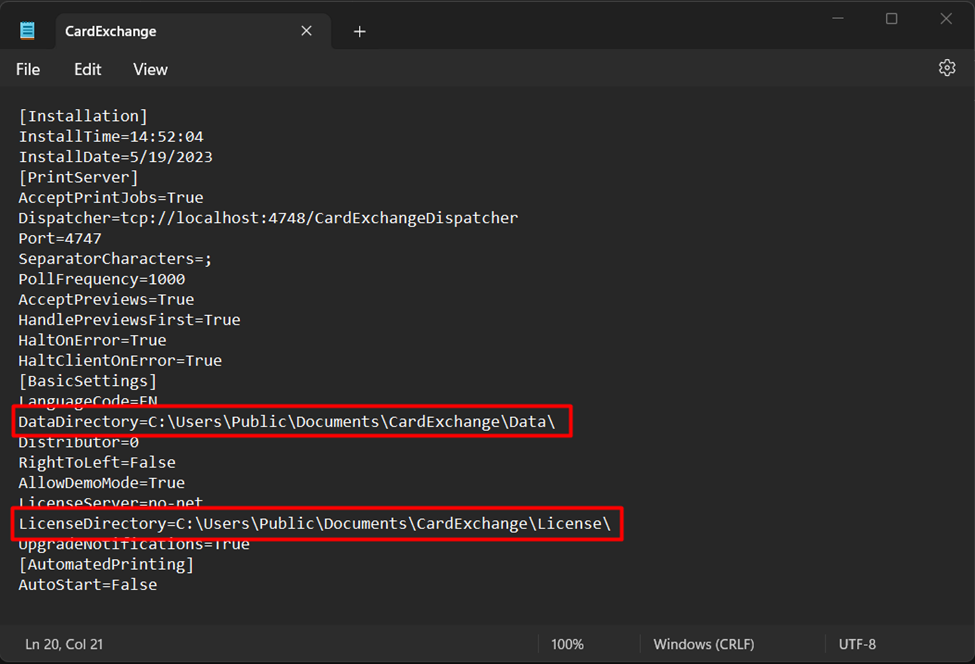Open Notepad settings gear icon
The image size is (975, 664).
pyautogui.click(x=946, y=68)
